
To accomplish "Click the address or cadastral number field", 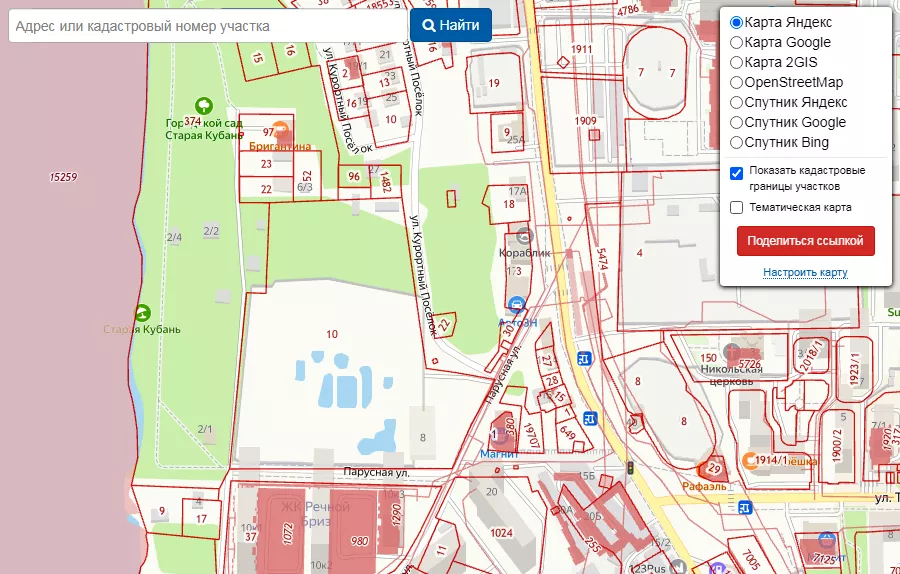I will pyautogui.click(x=207, y=26).
